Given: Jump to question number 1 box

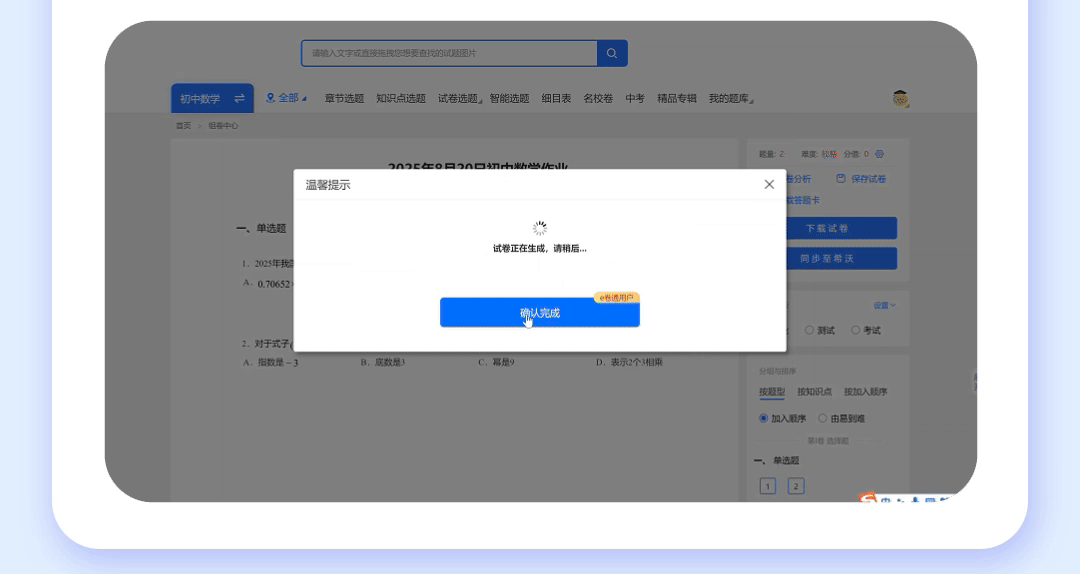Looking at the screenshot, I should click(x=768, y=486).
